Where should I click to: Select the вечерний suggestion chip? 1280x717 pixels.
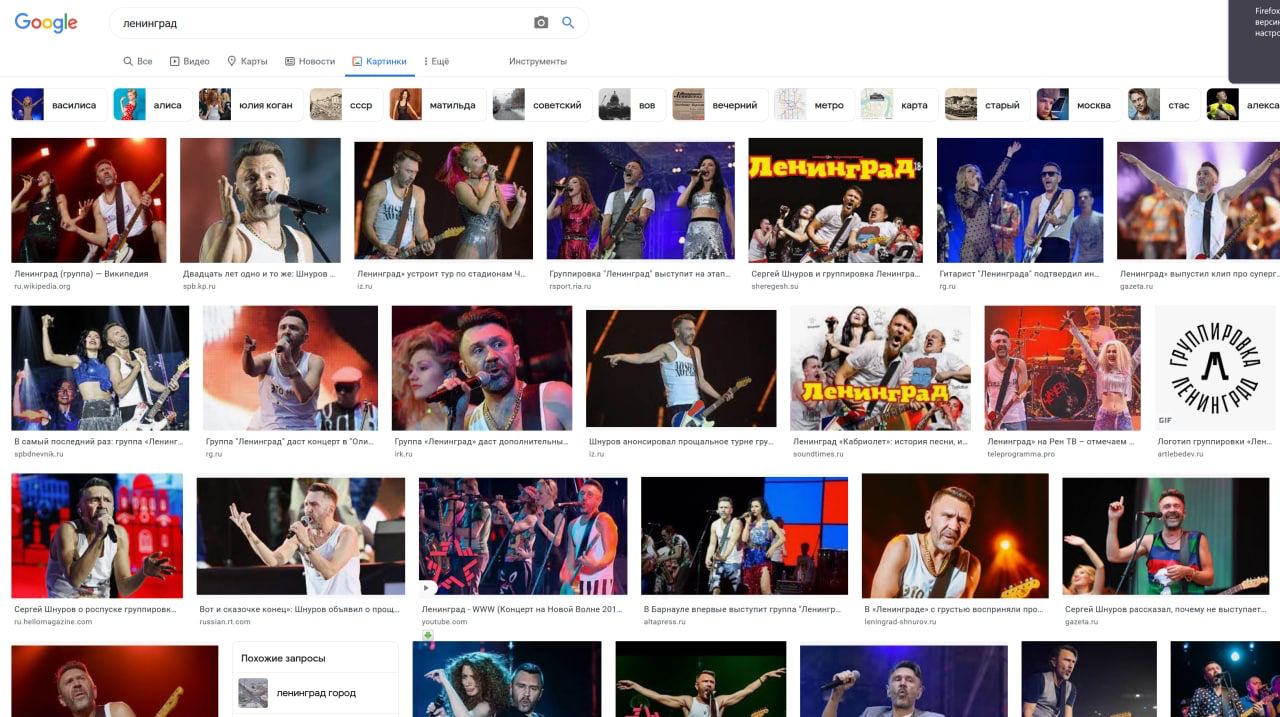point(719,105)
